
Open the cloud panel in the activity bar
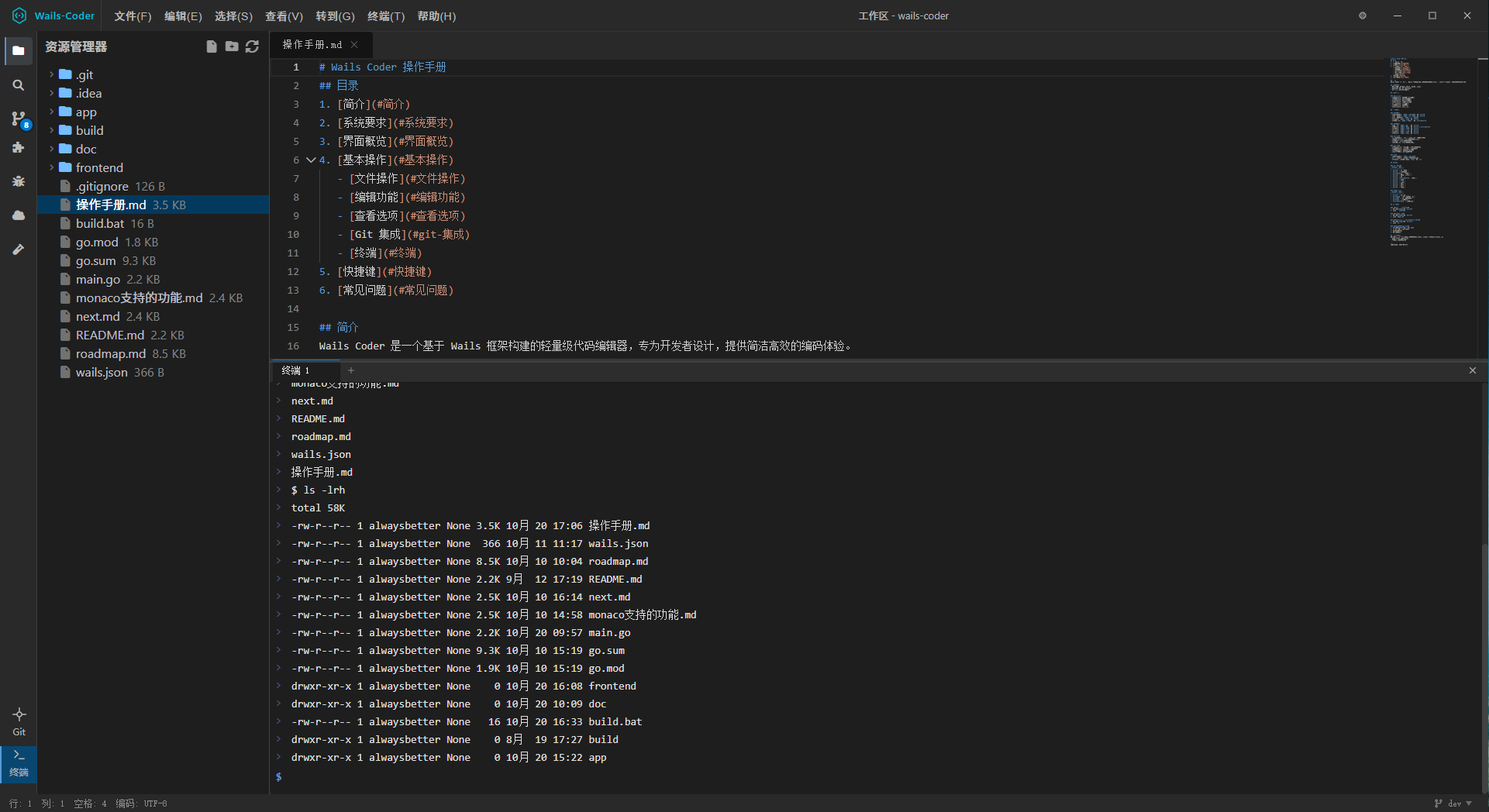click(x=19, y=215)
